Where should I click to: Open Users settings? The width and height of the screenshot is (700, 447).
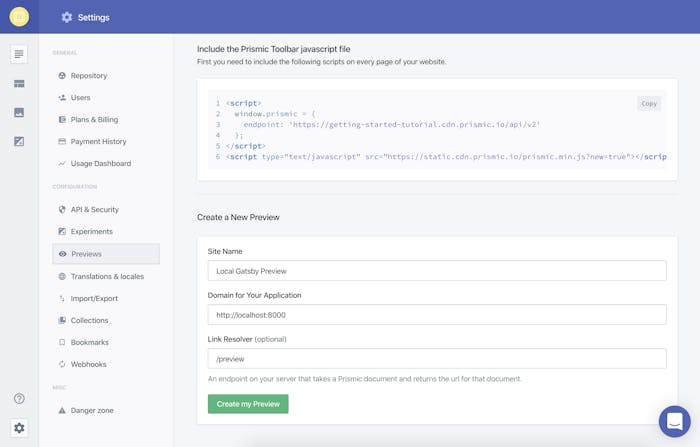(80, 97)
